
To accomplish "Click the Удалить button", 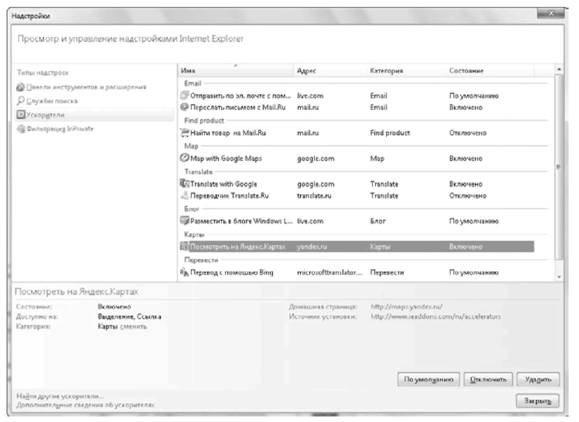I will 538,379.
